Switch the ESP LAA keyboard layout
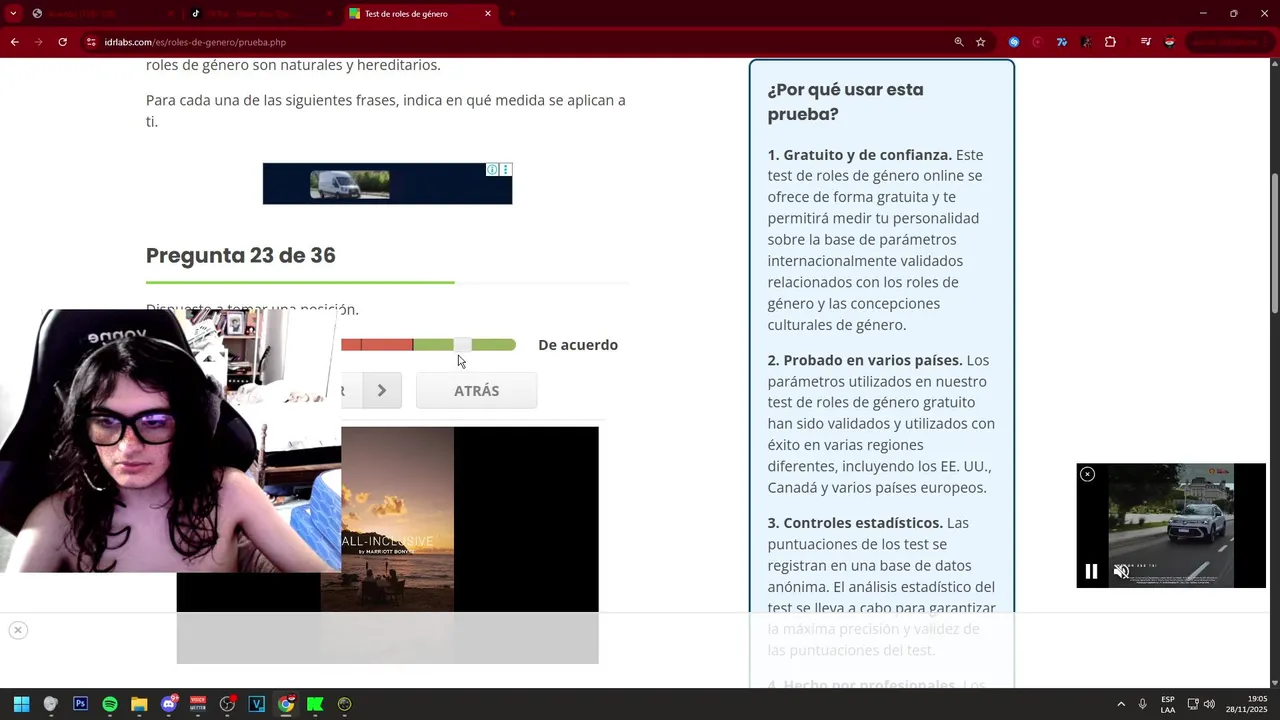The height and width of the screenshot is (720, 1280). (1168, 704)
